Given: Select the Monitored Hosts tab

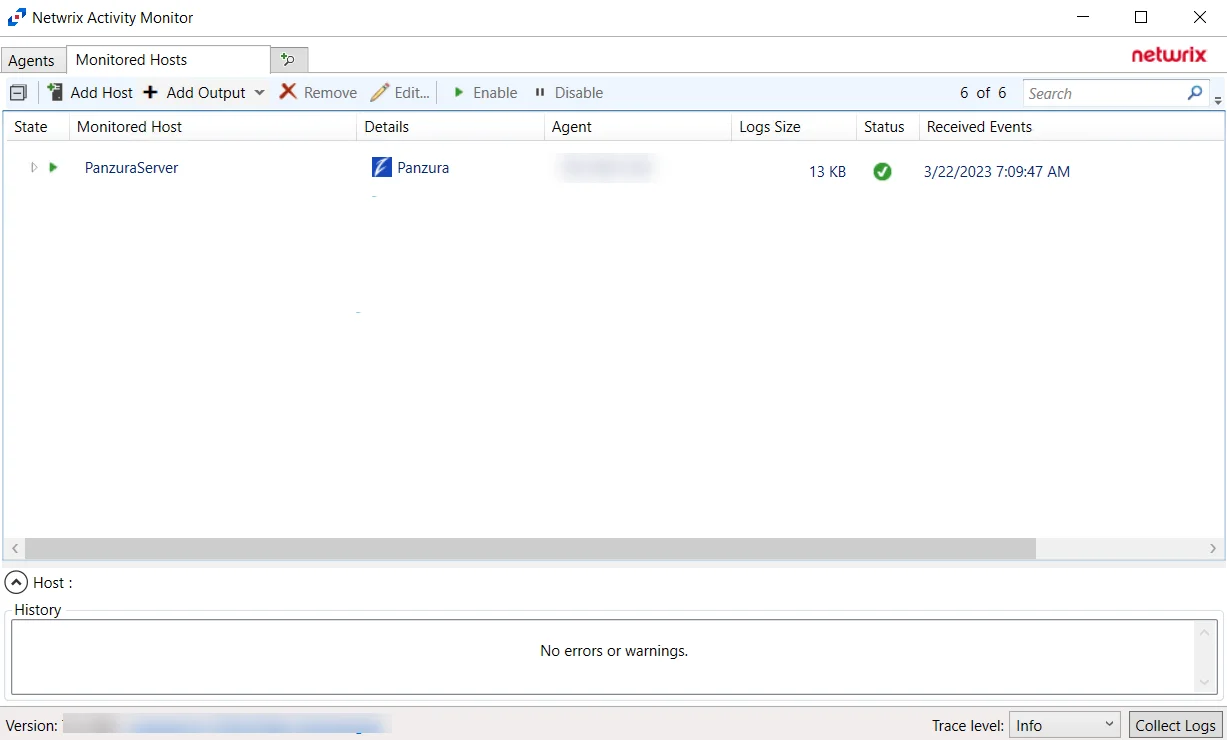Looking at the screenshot, I should 168,60.
